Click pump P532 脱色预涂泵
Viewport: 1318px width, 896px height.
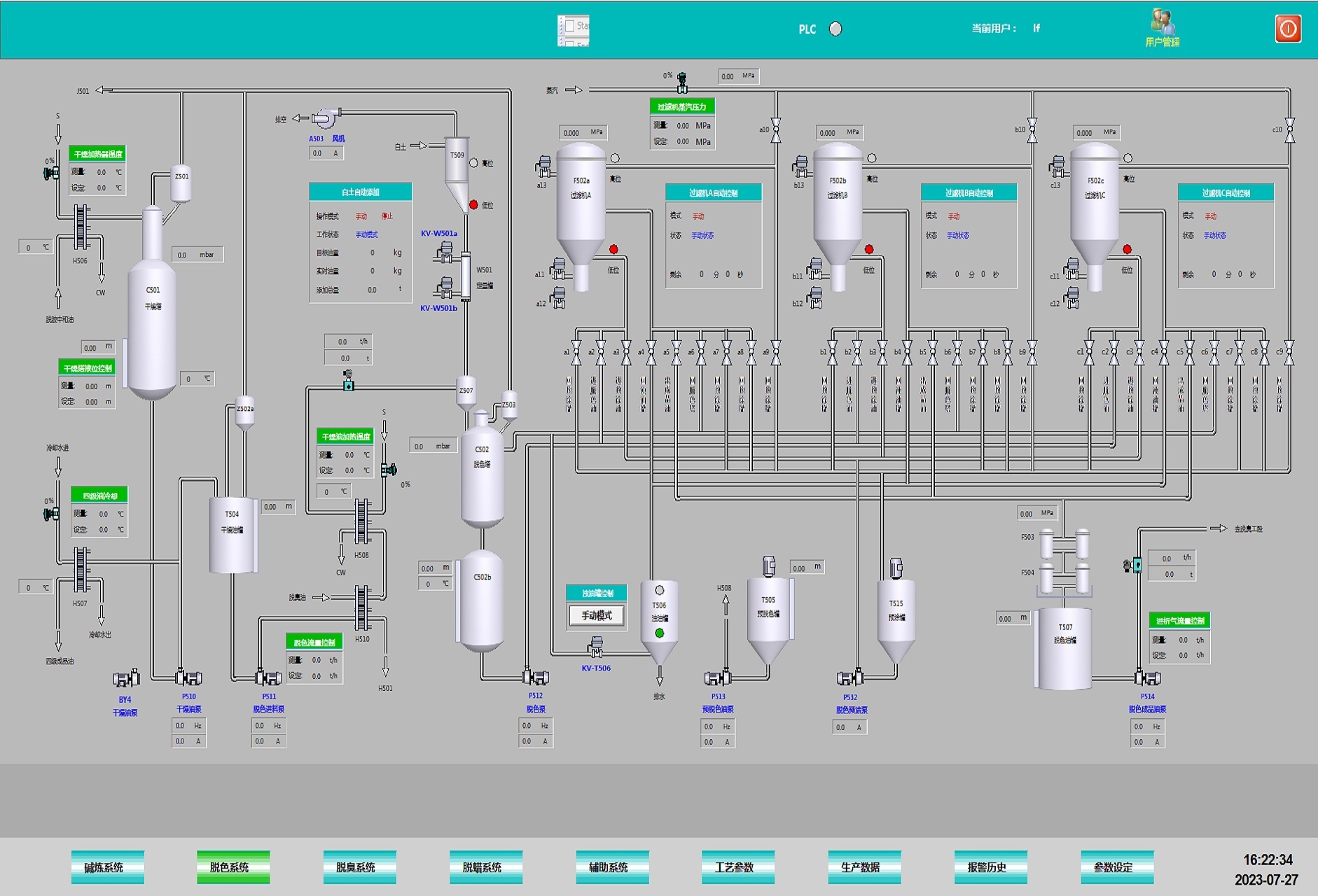(850, 678)
